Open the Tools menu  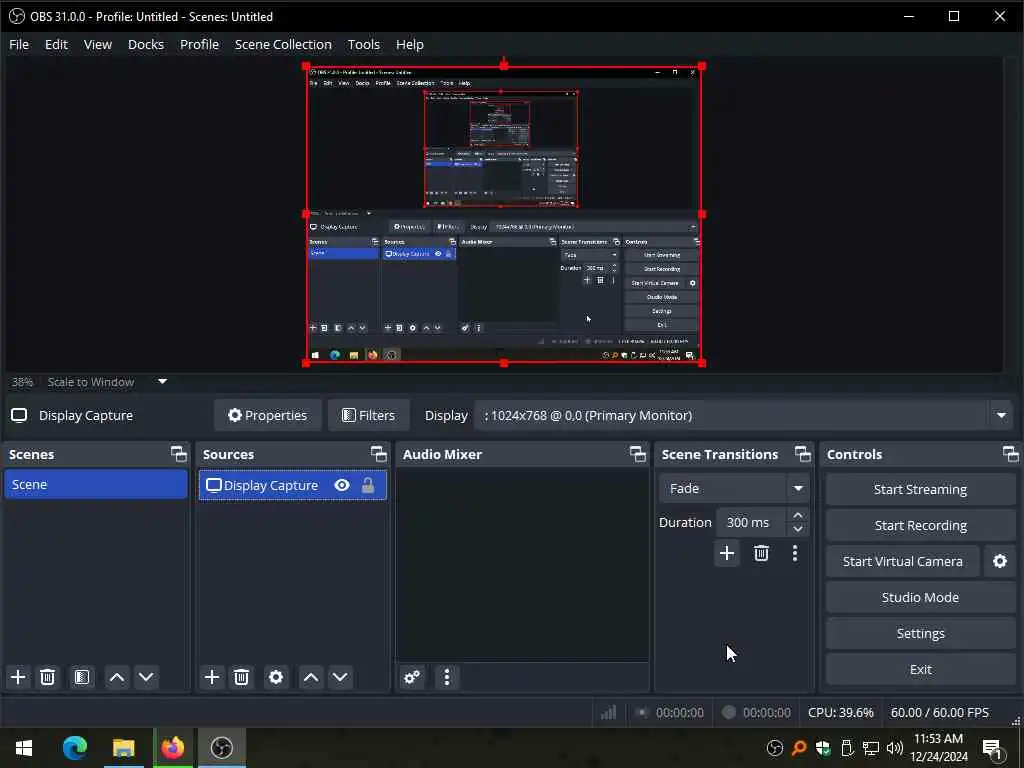pyautogui.click(x=364, y=44)
